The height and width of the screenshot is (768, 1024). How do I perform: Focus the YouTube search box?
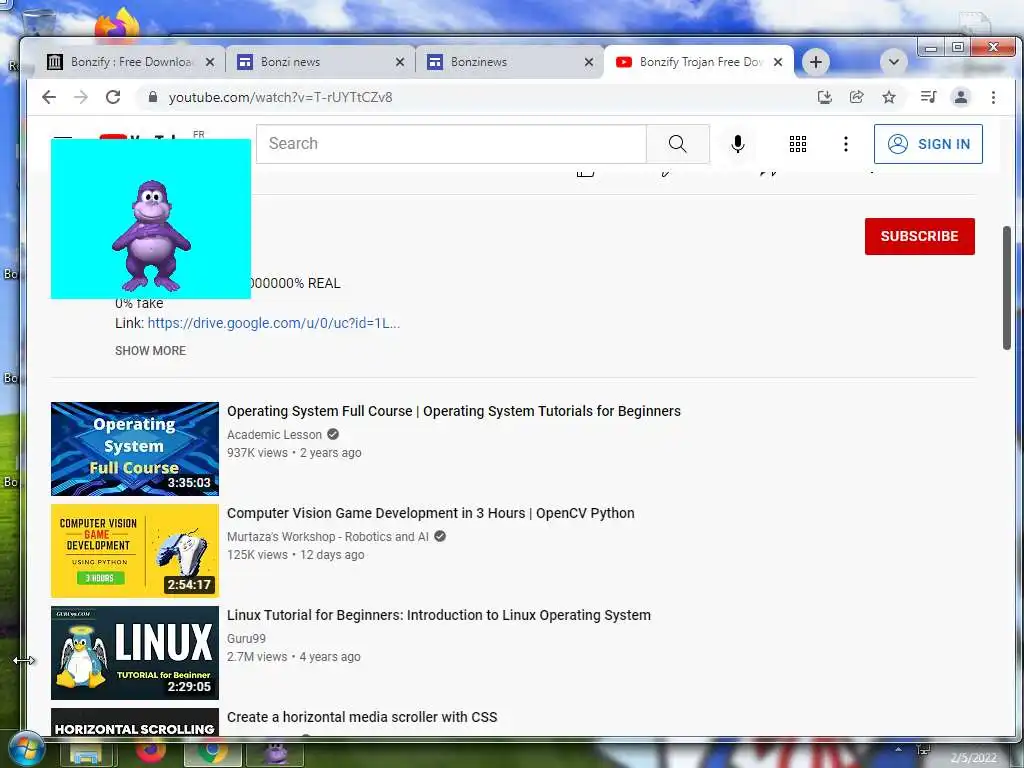pyautogui.click(x=451, y=144)
